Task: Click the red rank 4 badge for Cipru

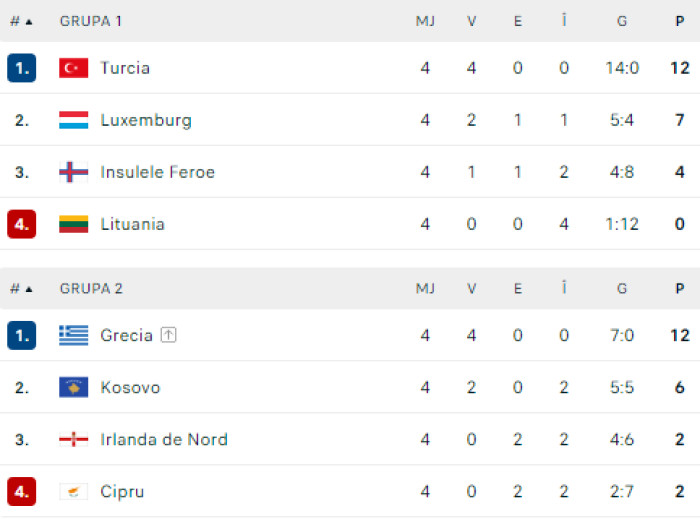Action: [21, 491]
